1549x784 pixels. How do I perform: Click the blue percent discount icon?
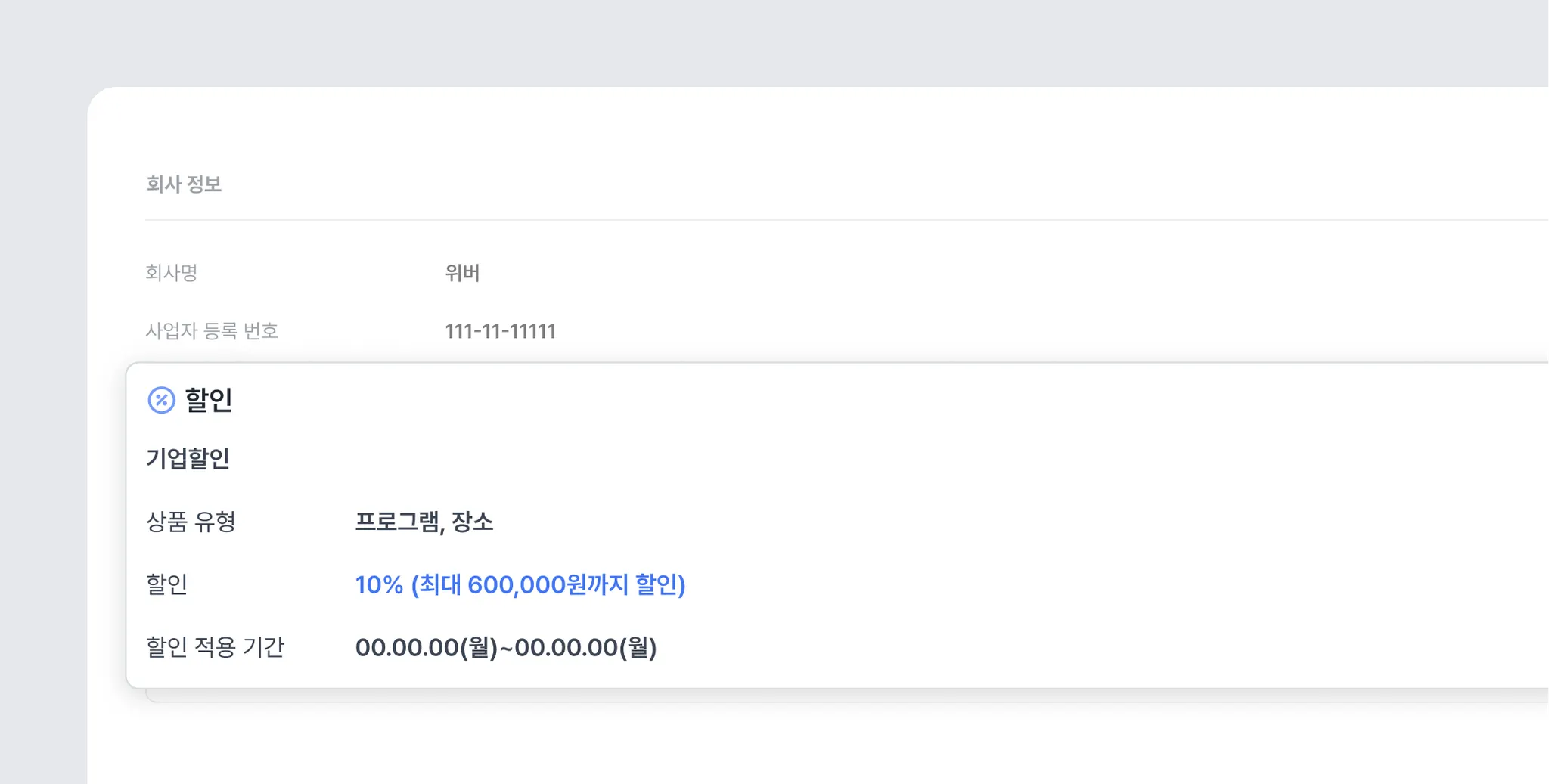pyautogui.click(x=161, y=400)
